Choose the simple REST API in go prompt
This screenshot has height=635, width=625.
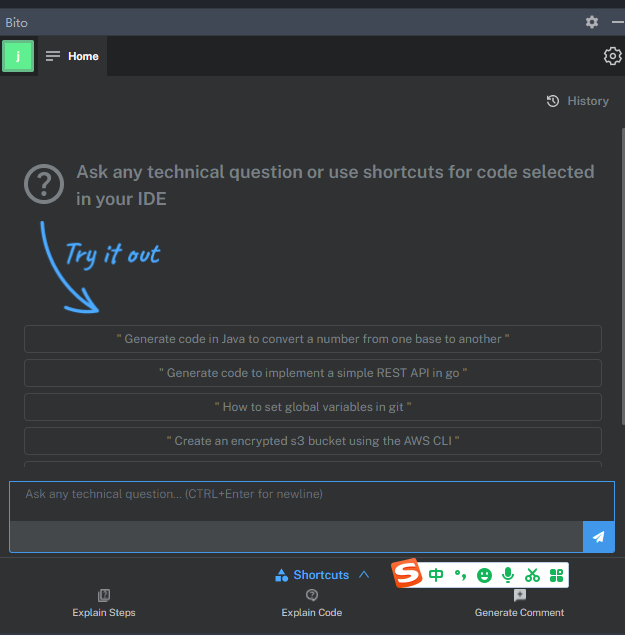pos(313,373)
